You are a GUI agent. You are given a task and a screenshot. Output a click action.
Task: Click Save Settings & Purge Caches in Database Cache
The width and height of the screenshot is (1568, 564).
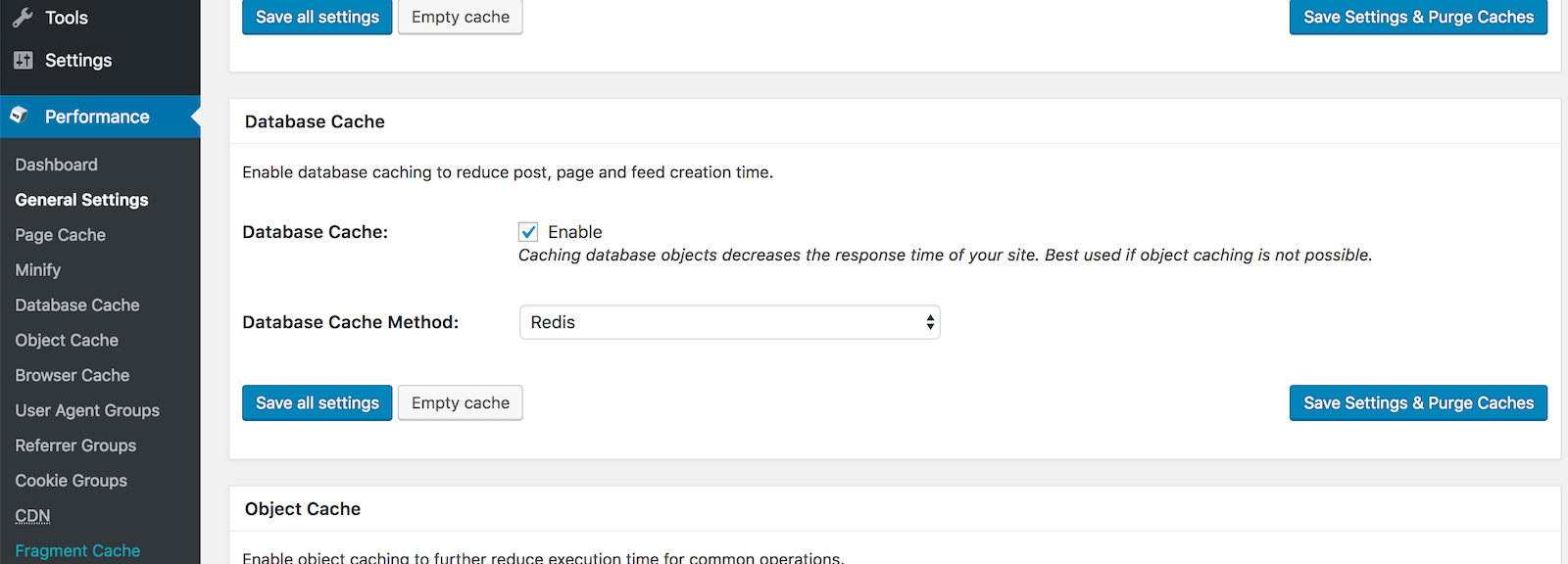click(x=1417, y=403)
